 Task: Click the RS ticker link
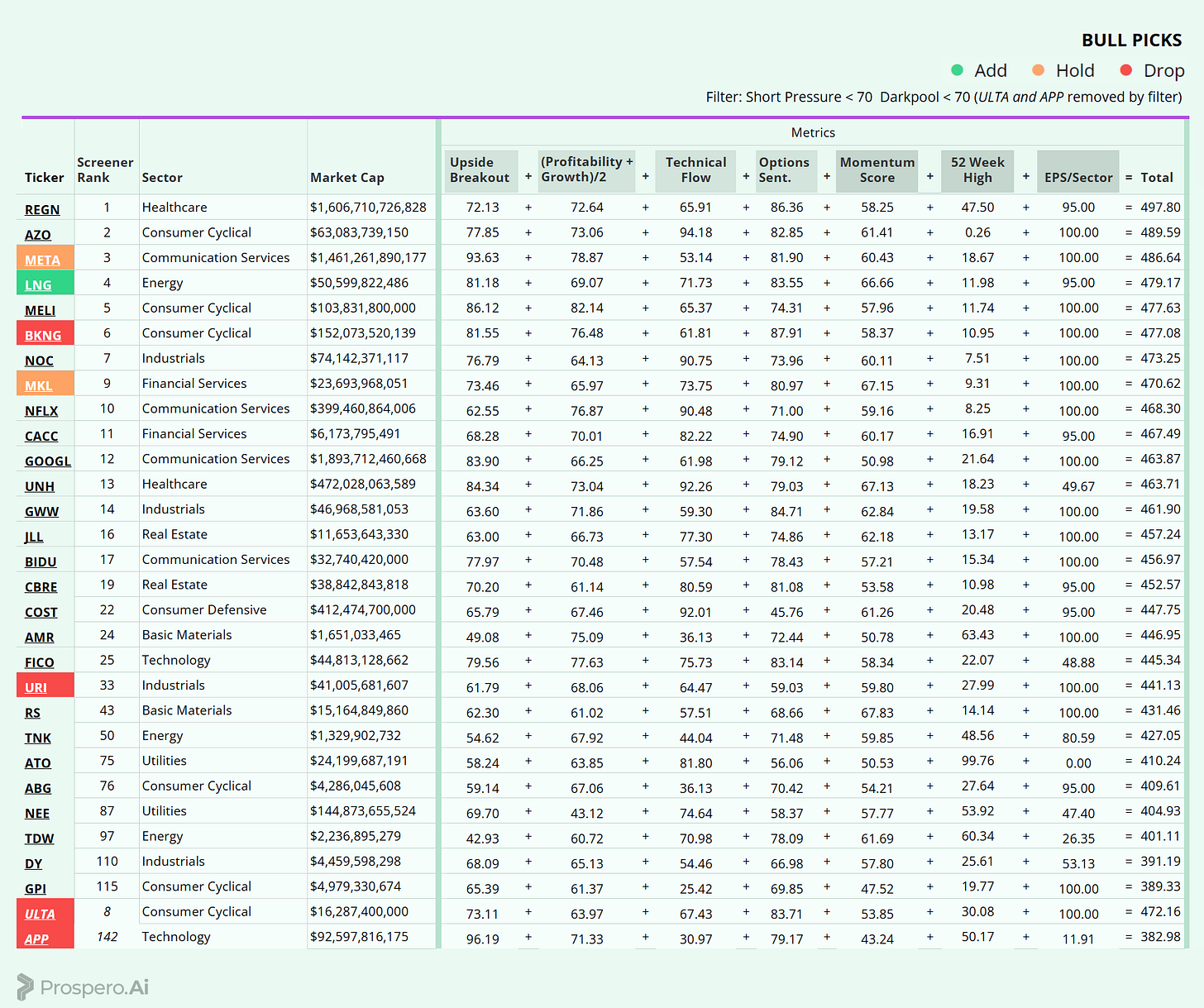pyautogui.click(x=32, y=712)
